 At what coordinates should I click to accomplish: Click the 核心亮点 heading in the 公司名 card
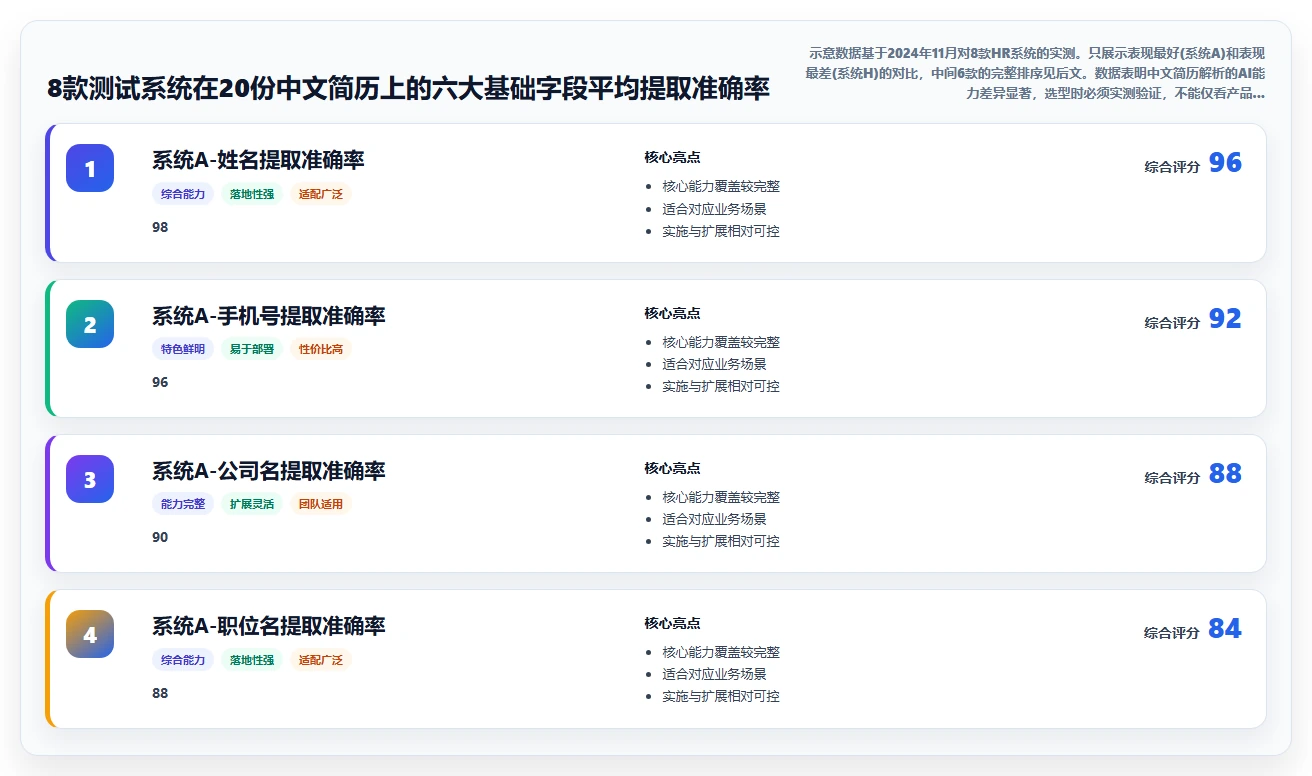point(672,468)
